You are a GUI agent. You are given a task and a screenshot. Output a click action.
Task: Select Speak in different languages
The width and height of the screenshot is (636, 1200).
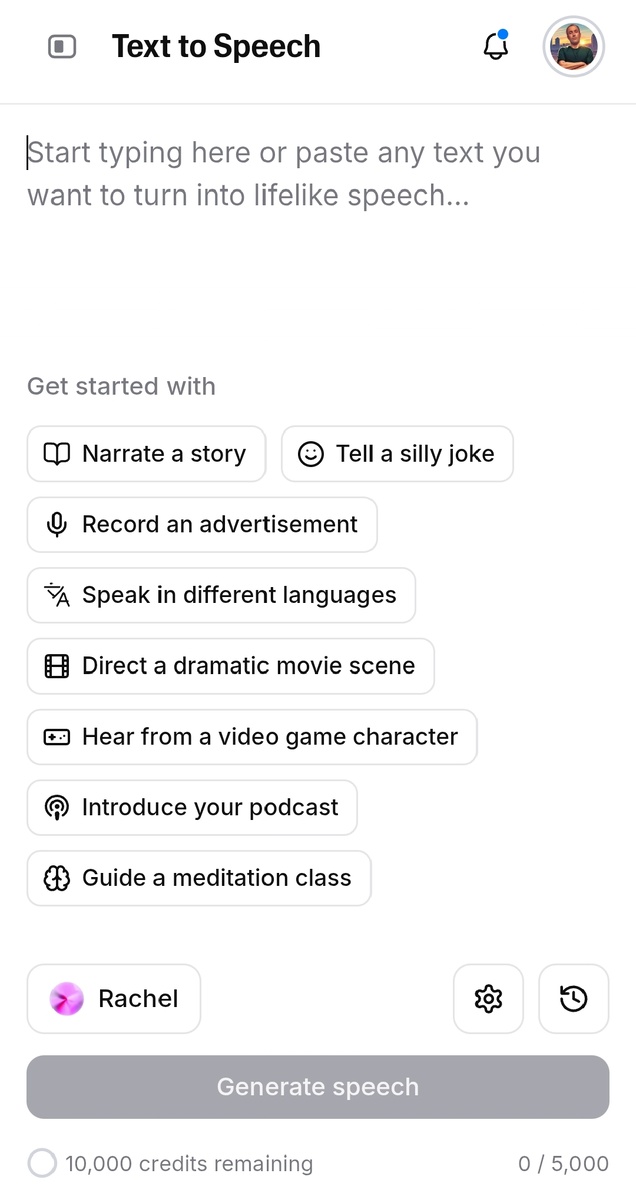tap(221, 595)
